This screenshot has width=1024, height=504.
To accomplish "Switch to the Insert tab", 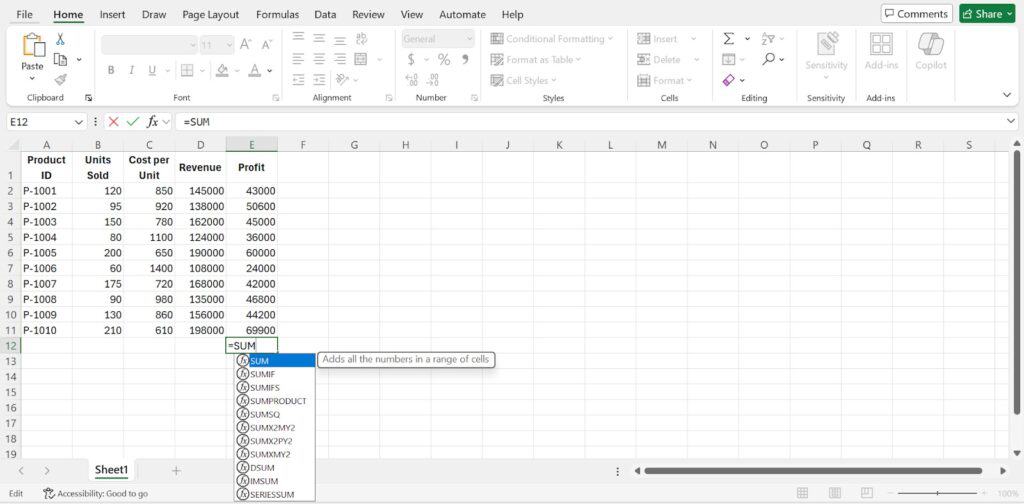I will pyautogui.click(x=112, y=14).
